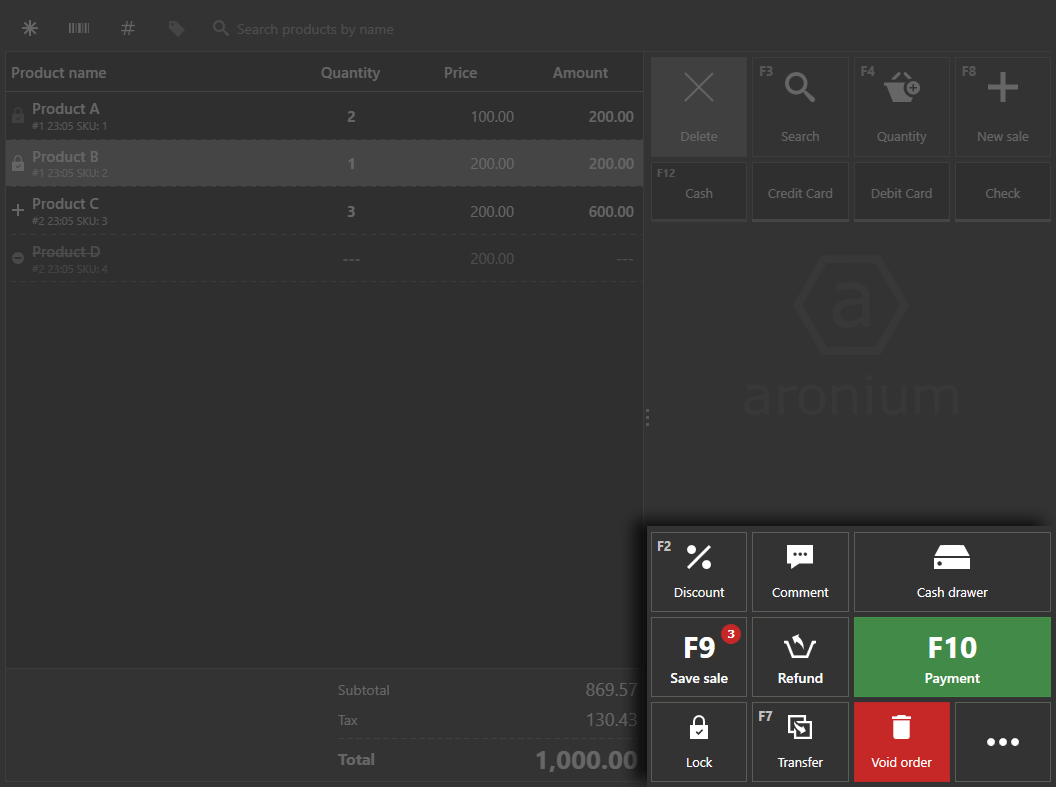The image size is (1056, 787).
Task: Open more options via the ellipsis button
Action: click(1002, 740)
